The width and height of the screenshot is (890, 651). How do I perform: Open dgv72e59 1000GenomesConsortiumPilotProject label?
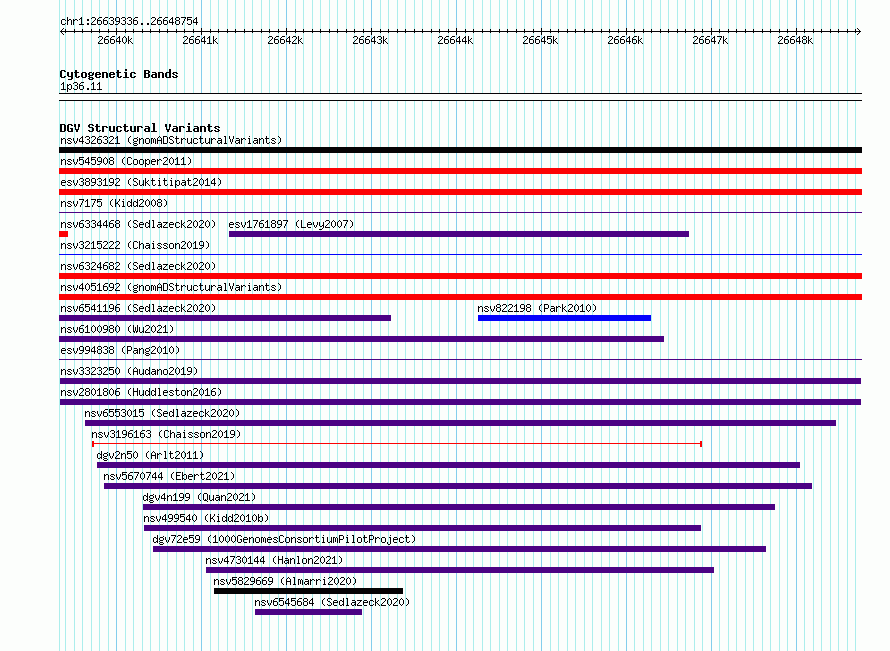click(284, 539)
